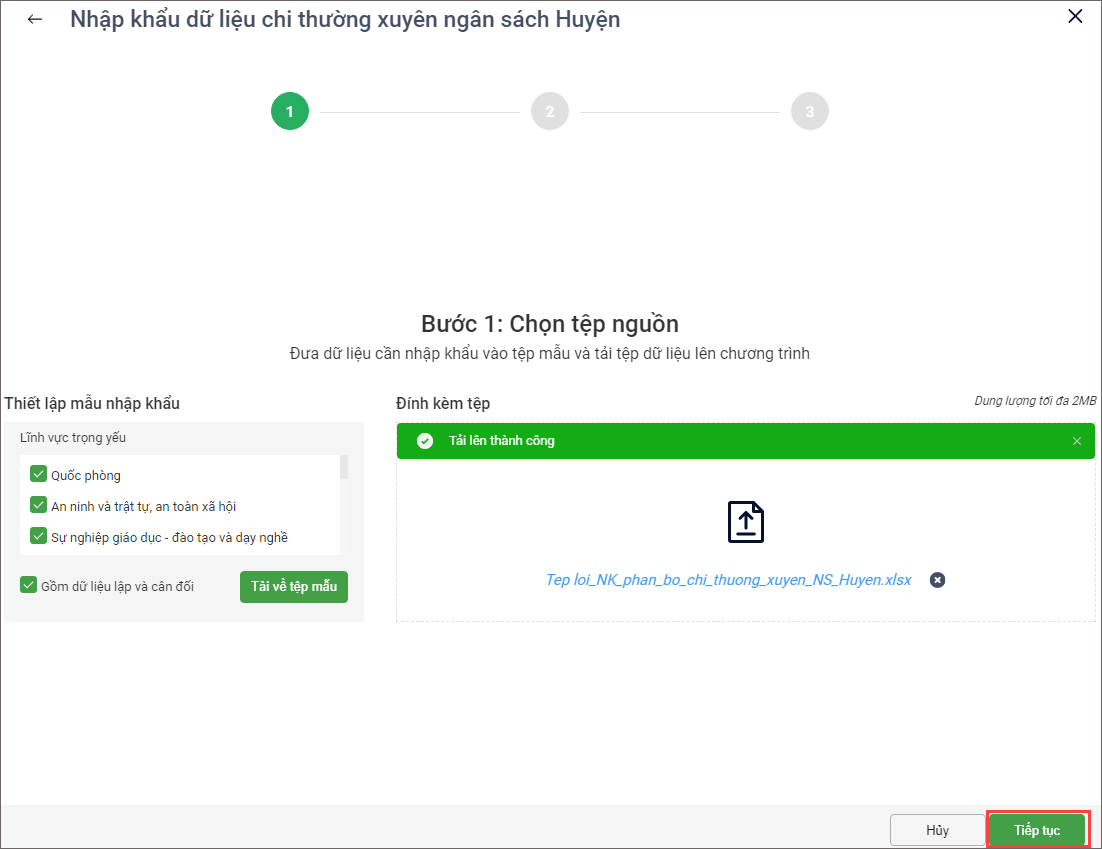Jump to step 2 in the wizard

[x=550, y=111]
